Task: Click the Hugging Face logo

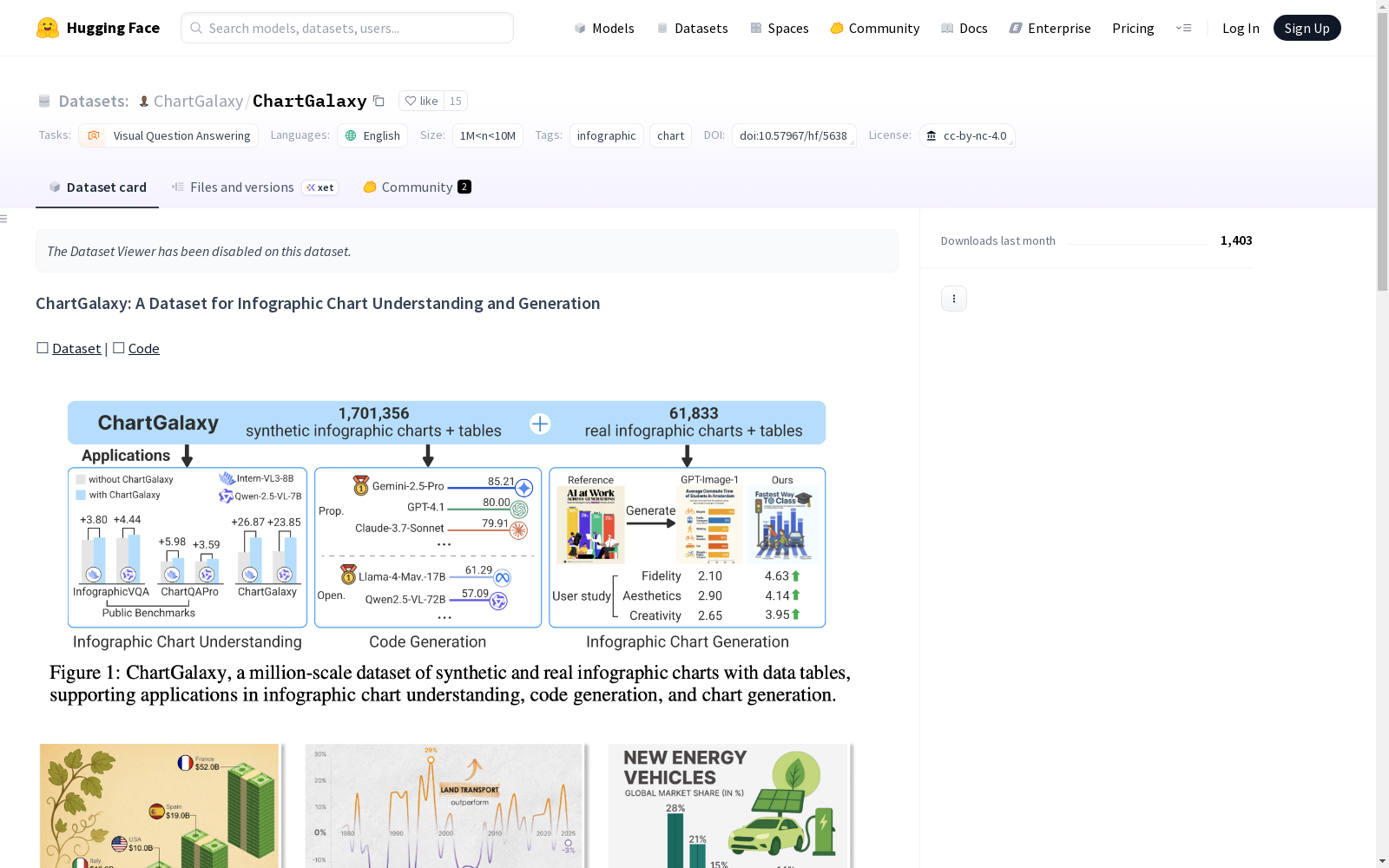Action: [98, 28]
